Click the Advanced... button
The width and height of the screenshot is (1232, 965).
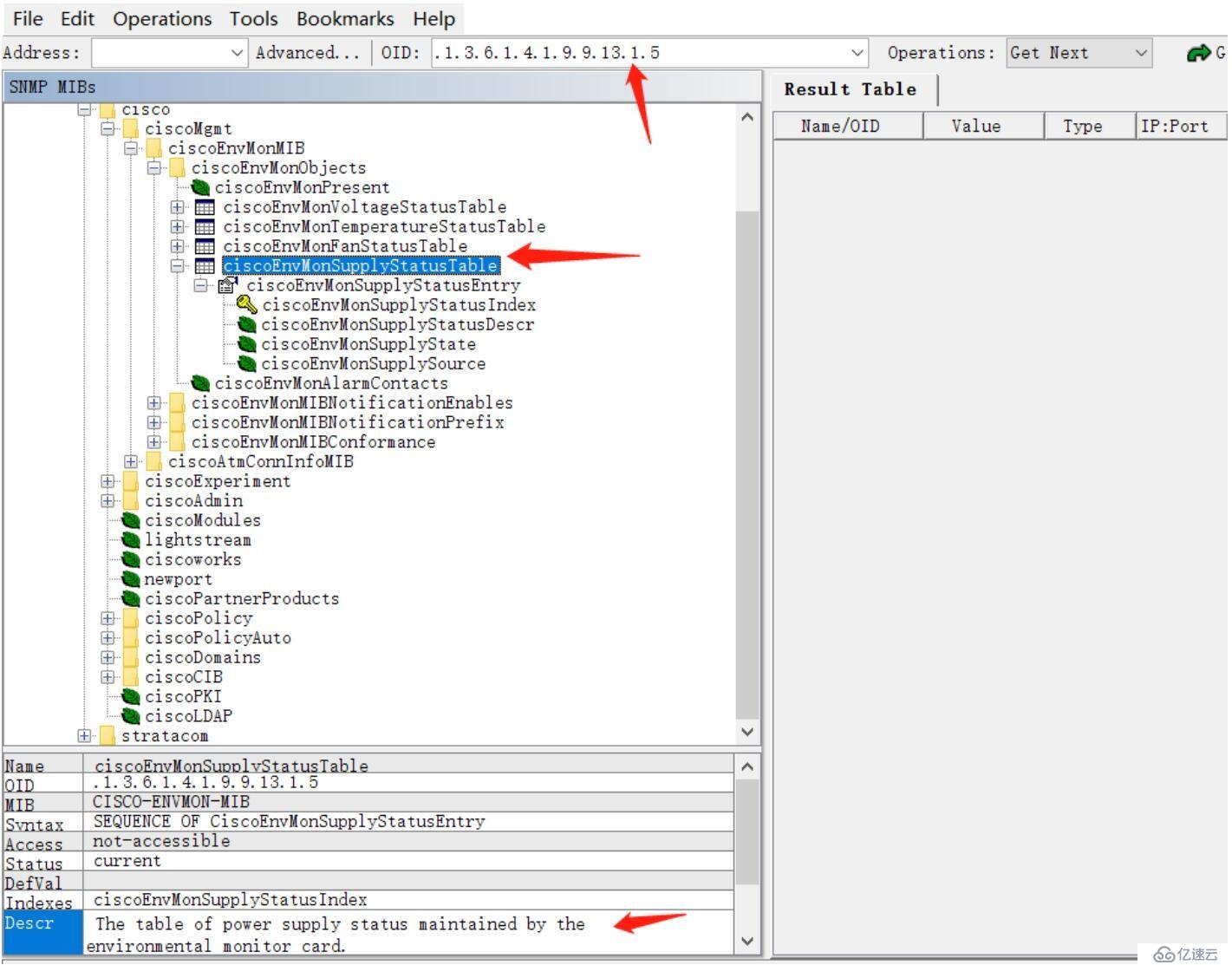pyautogui.click(x=307, y=53)
